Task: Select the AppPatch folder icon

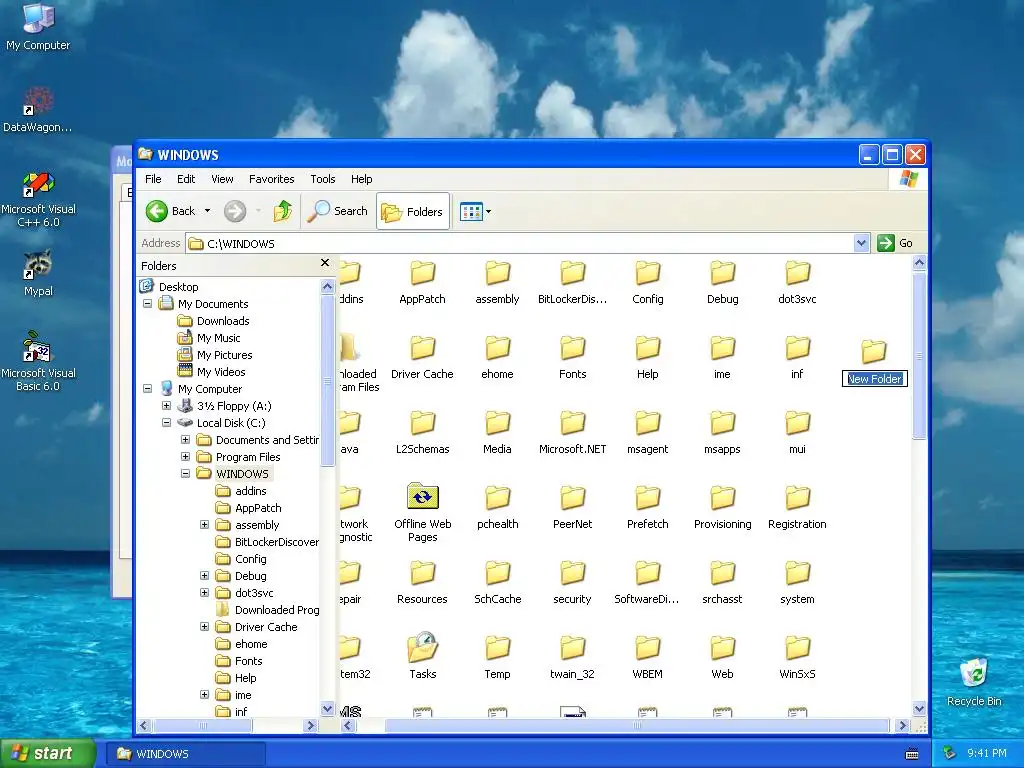Action: tap(423, 283)
